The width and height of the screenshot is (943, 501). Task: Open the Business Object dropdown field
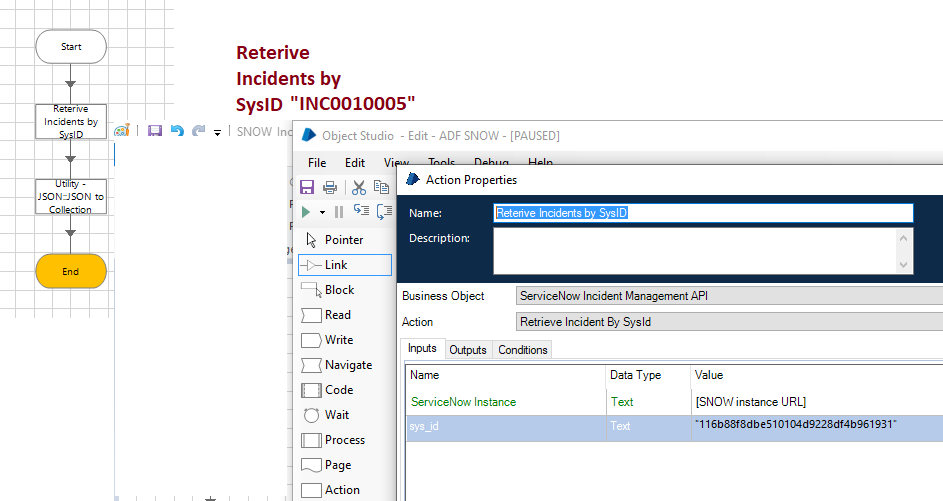[x=729, y=296]
